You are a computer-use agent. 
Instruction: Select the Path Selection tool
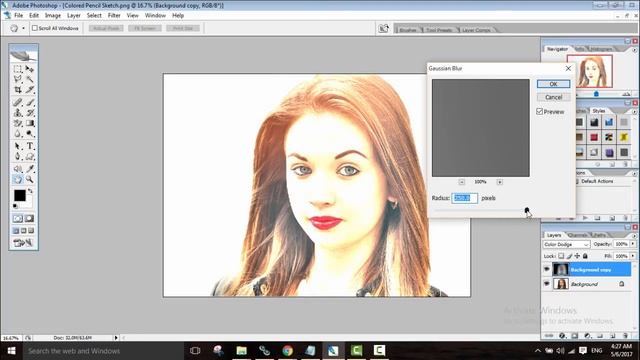[18, 146]
